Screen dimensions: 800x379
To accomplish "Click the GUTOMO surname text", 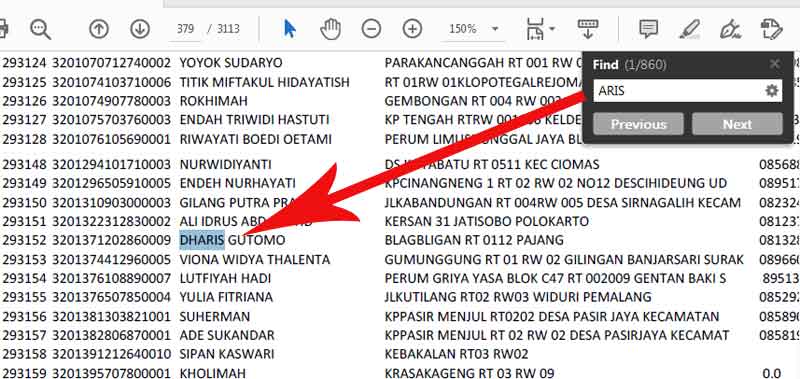I will (257, 240).
